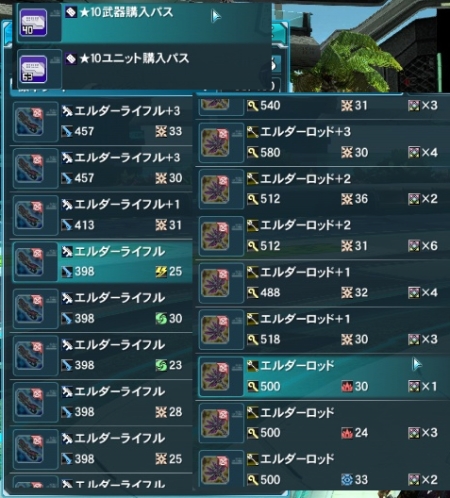Select エルダーライフル+3 with element 30
This screenshot has width=450, height=498.
(x=101, y=168)
